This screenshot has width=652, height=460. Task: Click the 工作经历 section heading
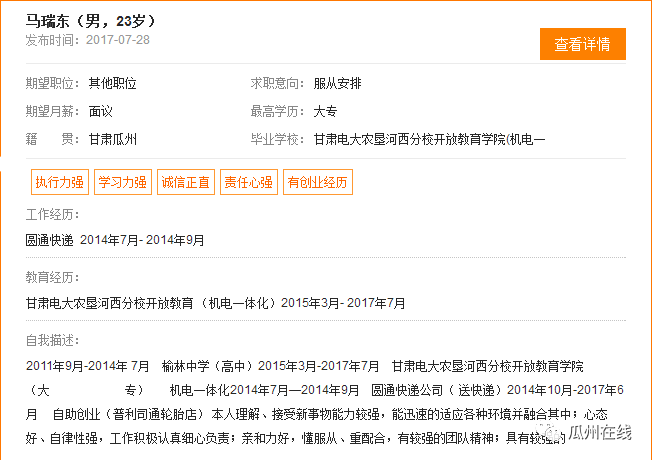tap(52, 215)
